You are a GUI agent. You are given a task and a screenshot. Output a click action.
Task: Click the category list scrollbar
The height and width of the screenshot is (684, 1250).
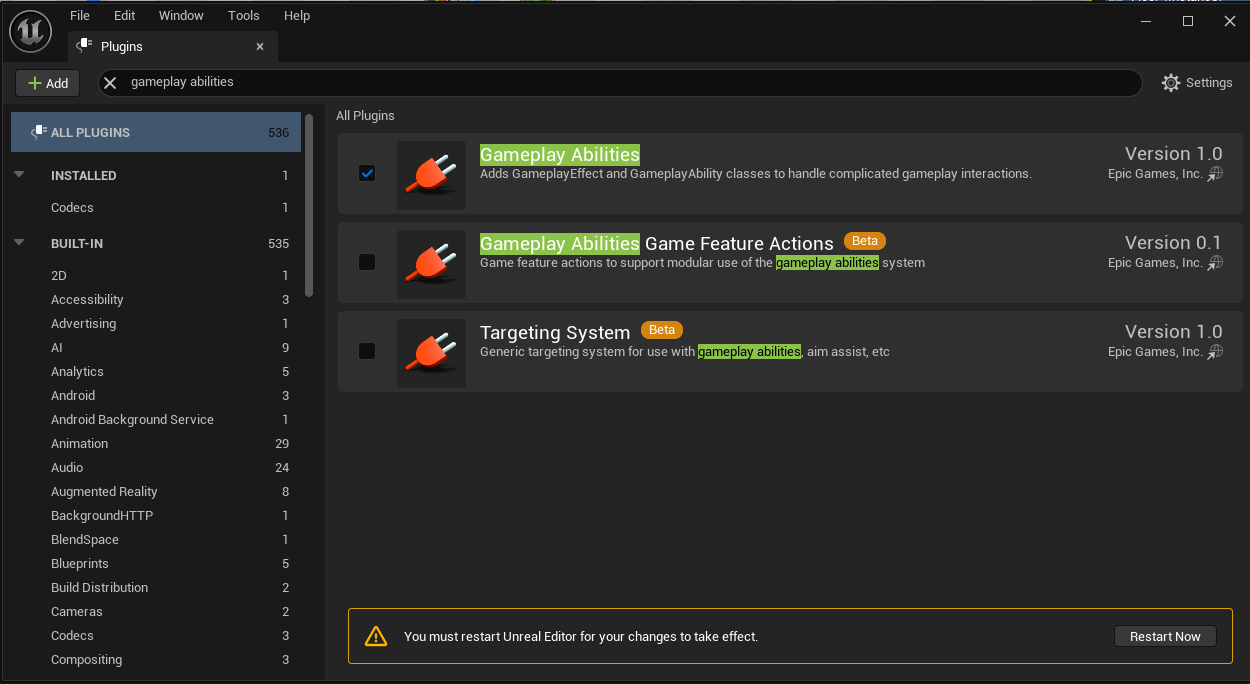309,205
